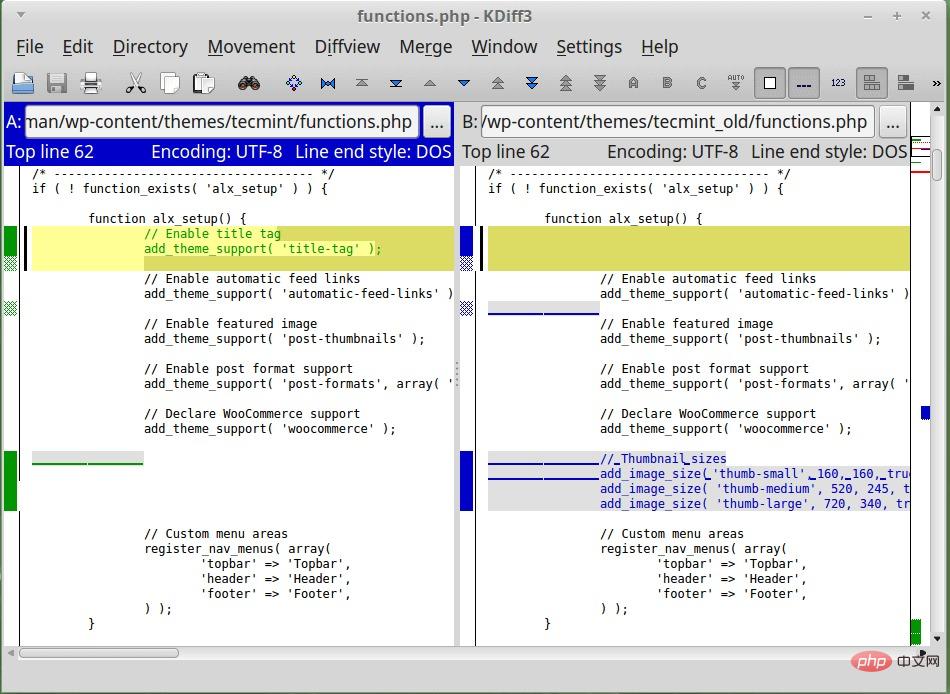Viewport: 950px width, 694px height.
Task: Jump to the current delta with the crosshair icon
Action: point(292,83)
